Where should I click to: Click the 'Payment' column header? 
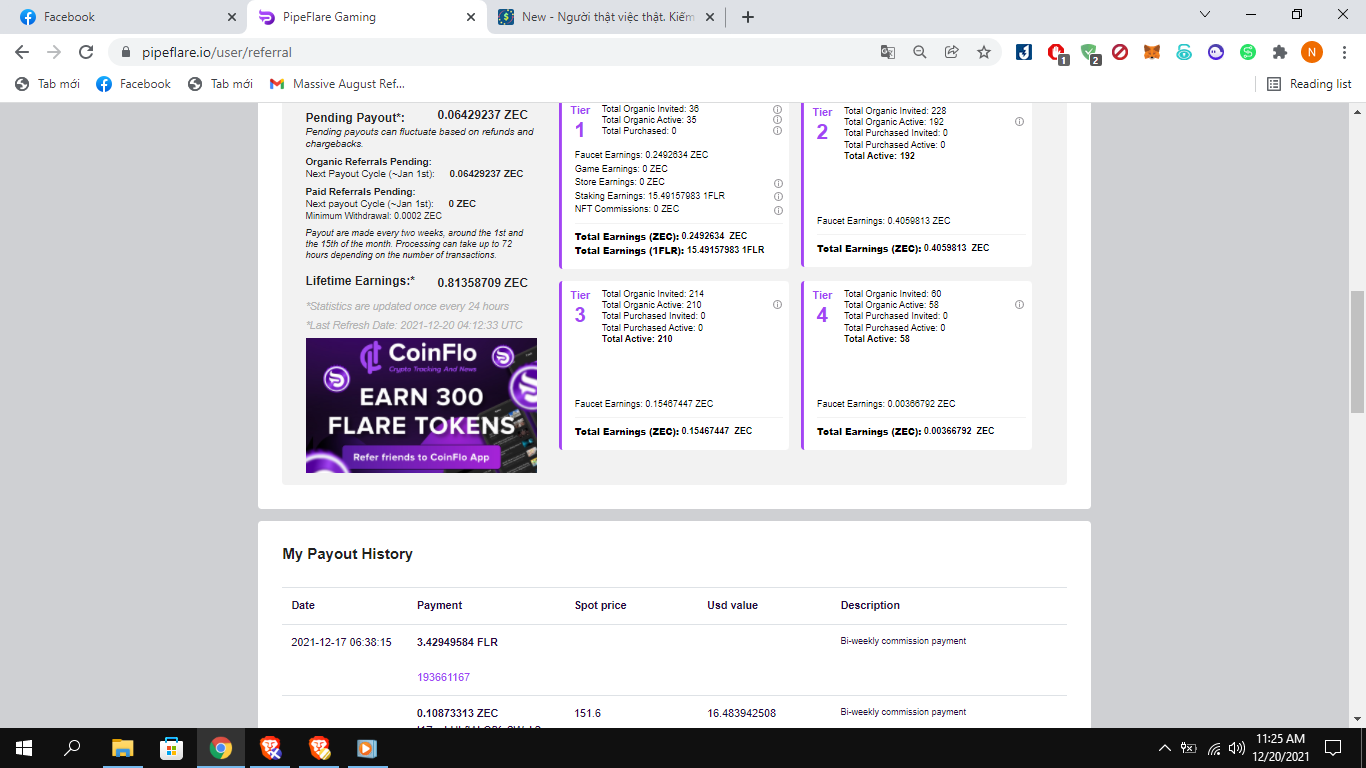point(440,605)
